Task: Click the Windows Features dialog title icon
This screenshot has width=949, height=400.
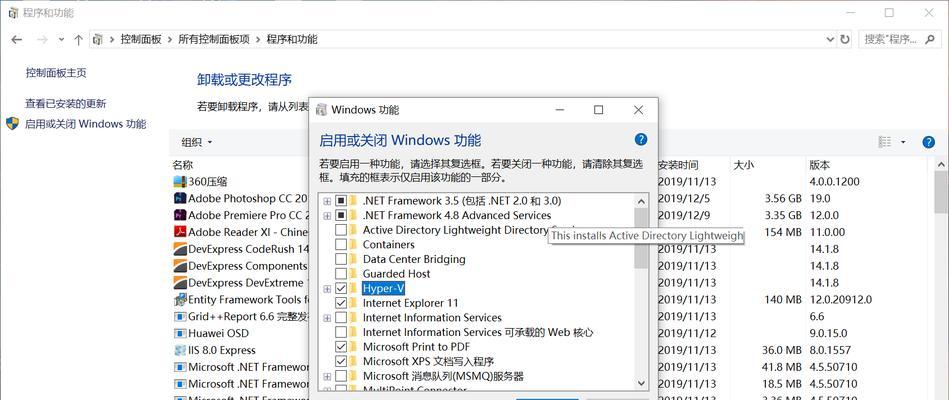Action: 322,110
